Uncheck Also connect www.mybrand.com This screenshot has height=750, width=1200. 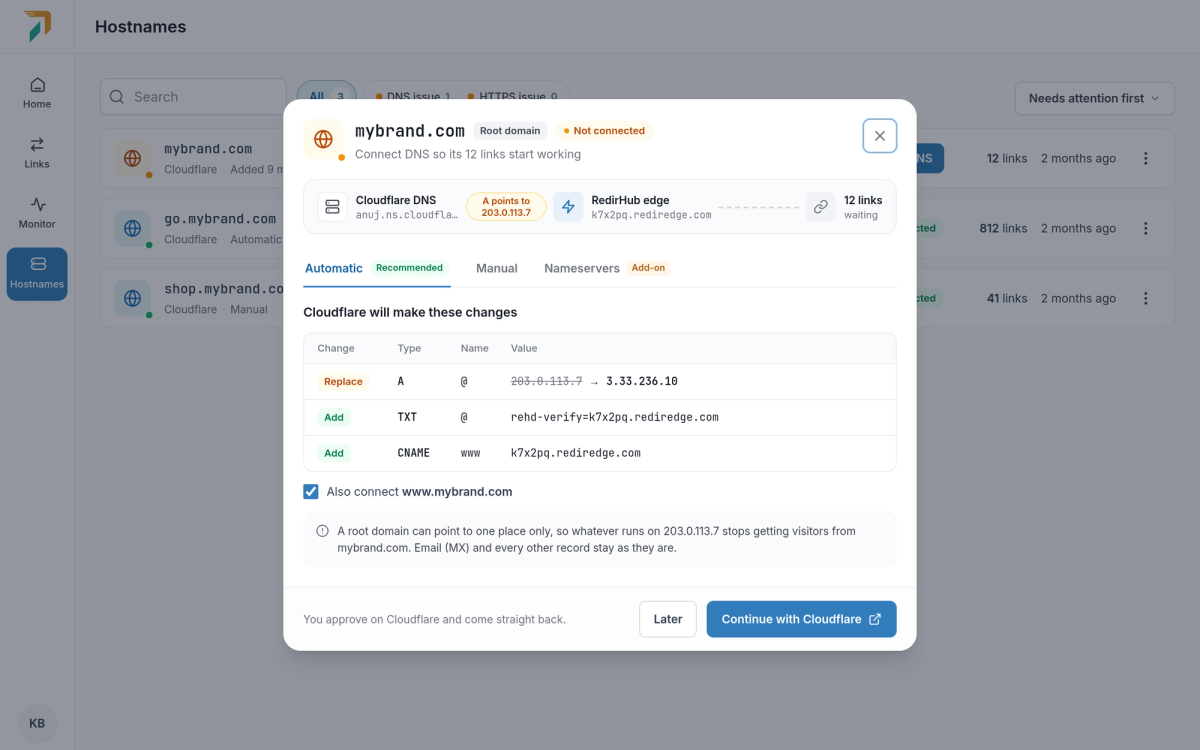[x=311, y=492]
